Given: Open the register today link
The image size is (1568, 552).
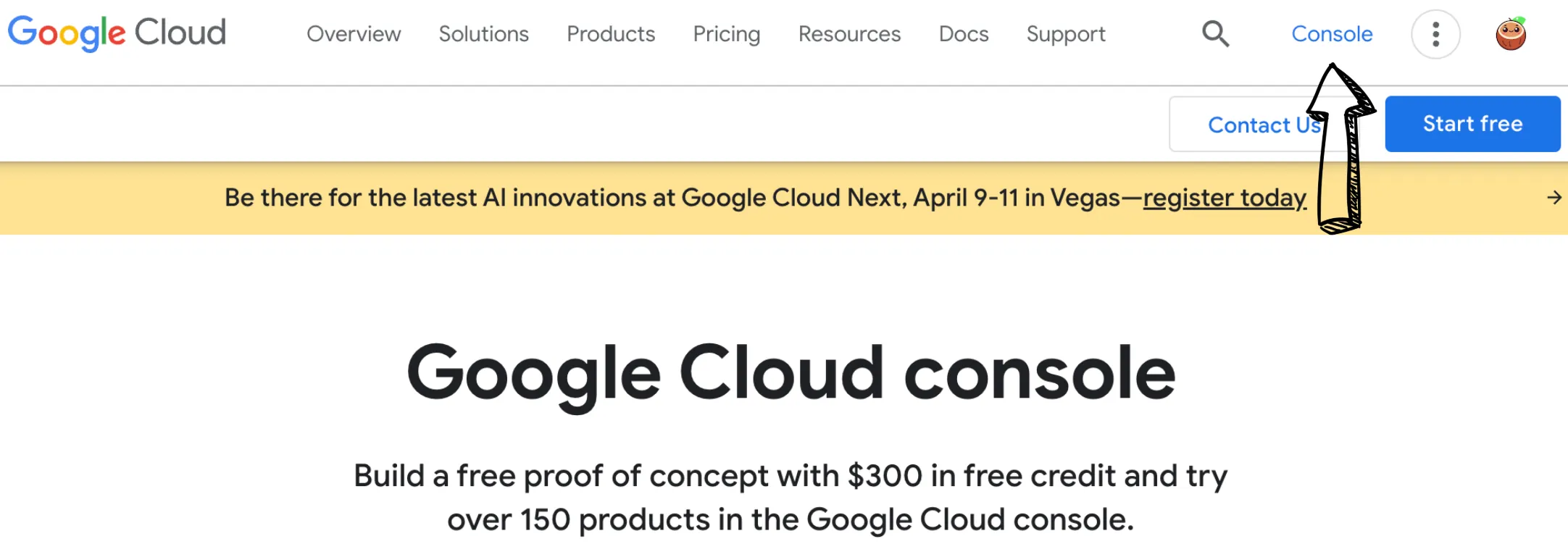Looking at the screenshot, I should click(x=1224, y=197).
